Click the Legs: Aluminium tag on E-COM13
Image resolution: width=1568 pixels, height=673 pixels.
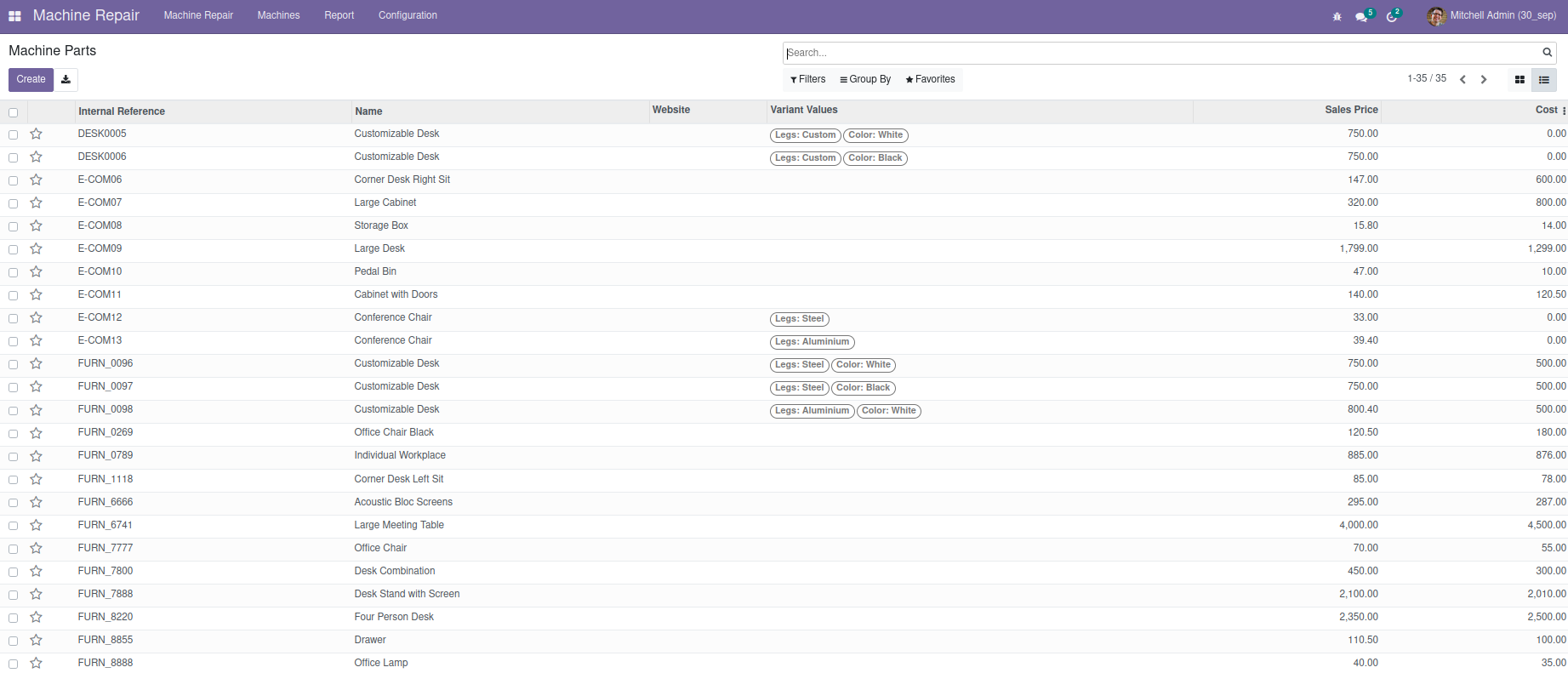point(812,341)
